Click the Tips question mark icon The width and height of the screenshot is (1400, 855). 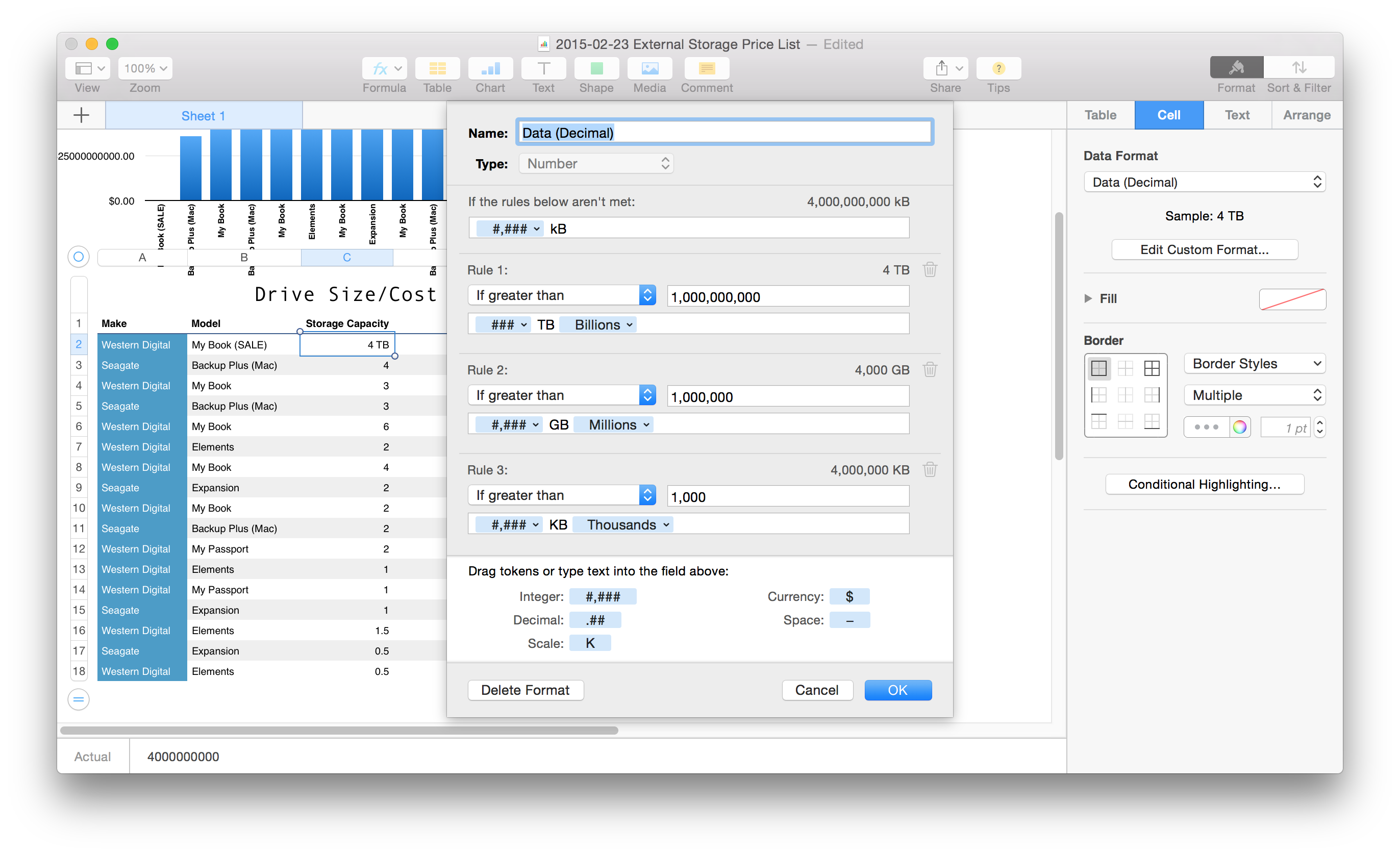[998, 69]
